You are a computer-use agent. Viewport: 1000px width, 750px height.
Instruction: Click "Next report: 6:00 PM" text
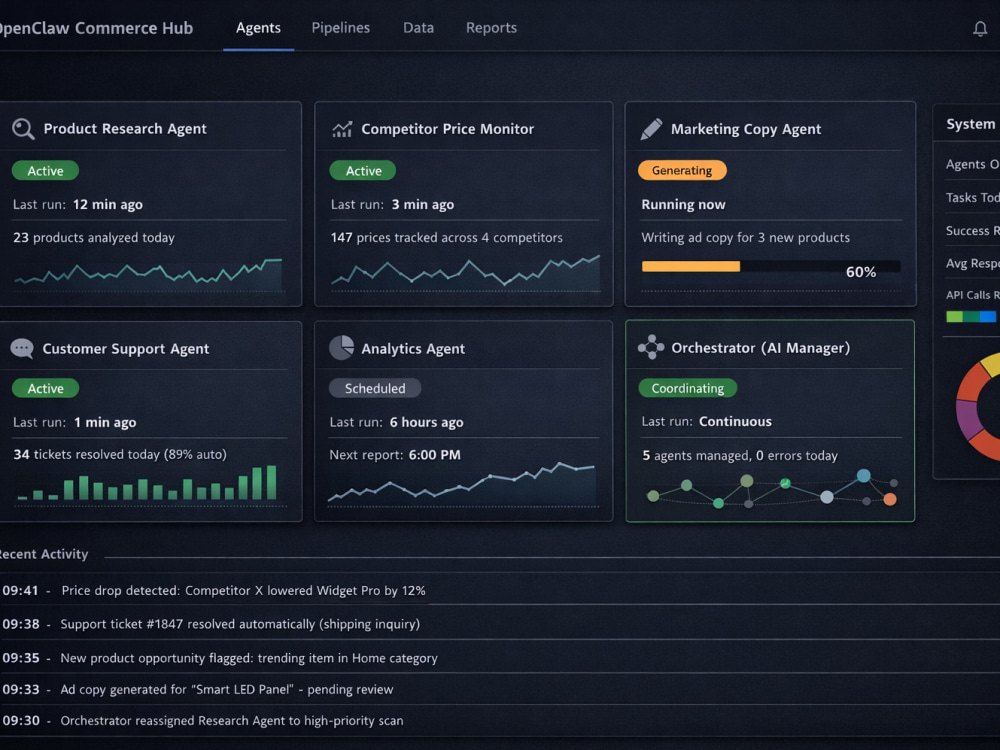pyautogui.click(x=395, y=455)
